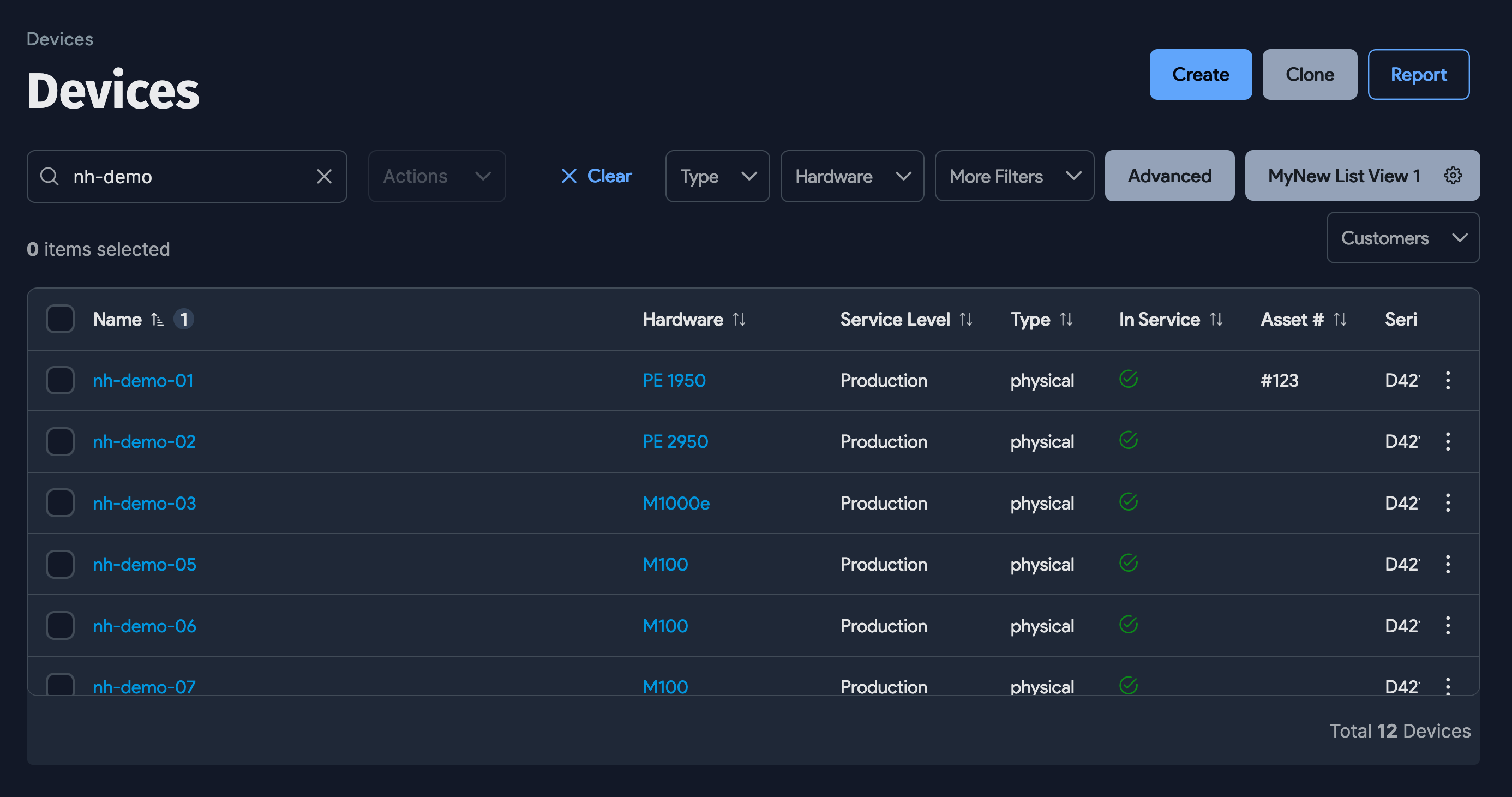Switch to MyNew List View 1
The height and width of the screenshot is (797, 1512).
click(x=1344, y=175)
